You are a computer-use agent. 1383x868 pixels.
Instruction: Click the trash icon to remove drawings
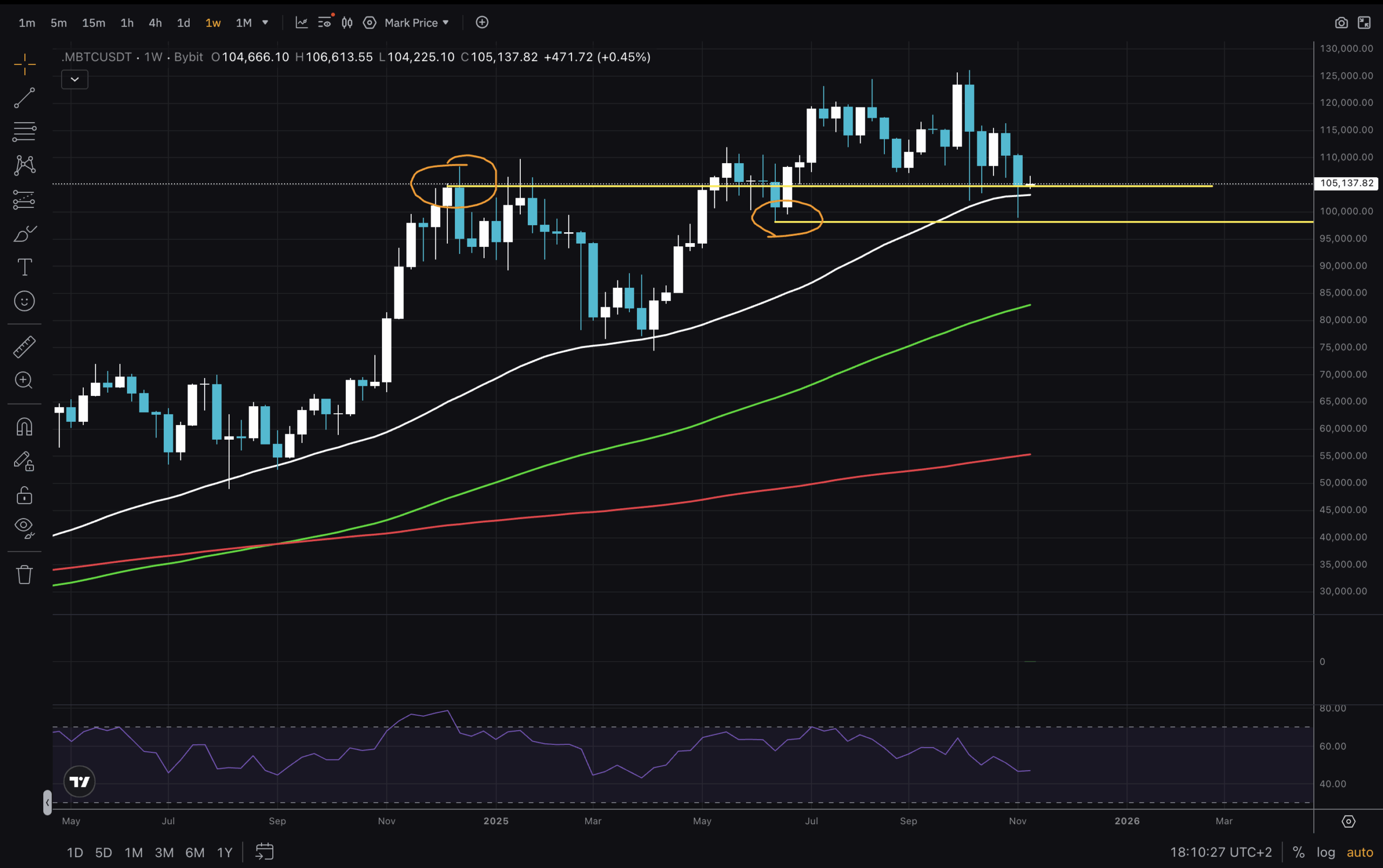(24, 574)
